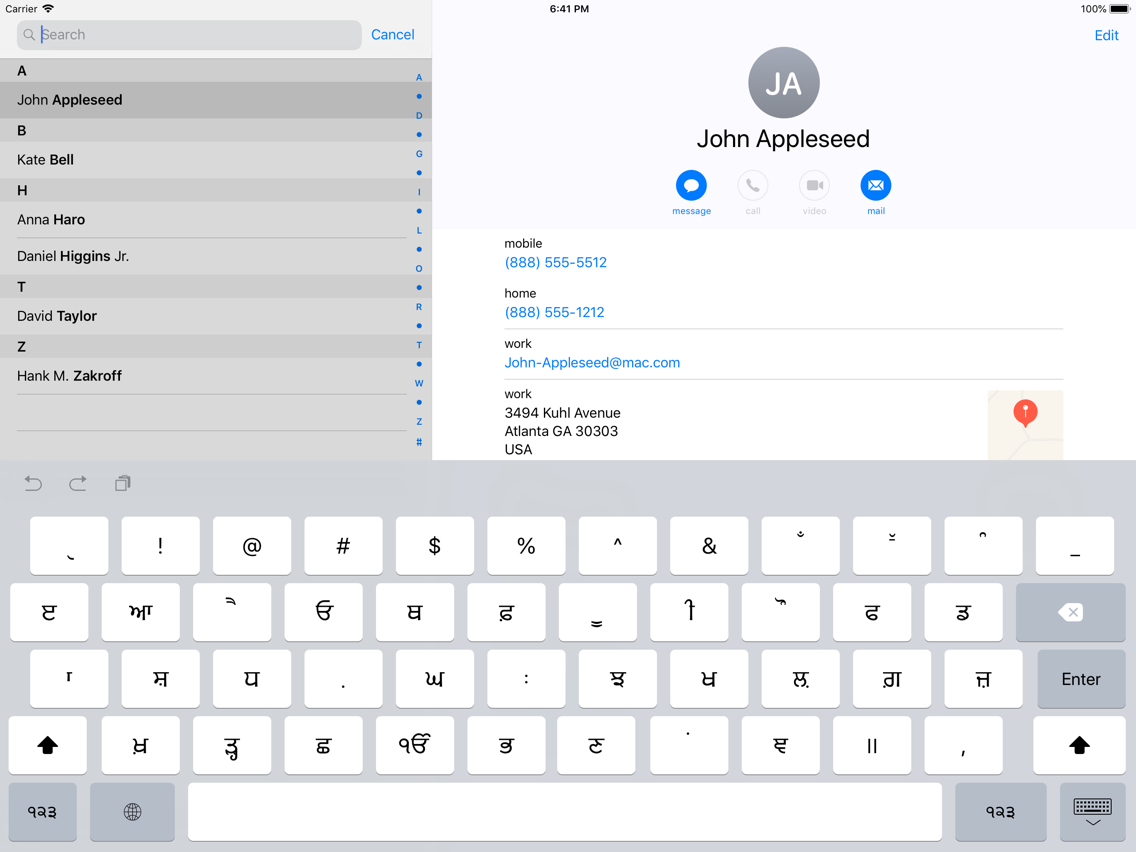The width and height of the screenshot is (1136, 852).
Task: Switch keyboard language with the globe icon
Action: (132, 812)
